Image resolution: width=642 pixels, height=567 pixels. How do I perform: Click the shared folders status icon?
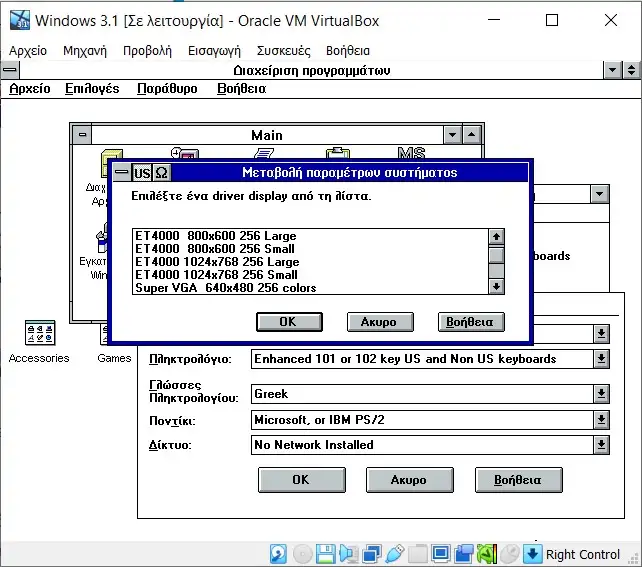click(x=418, y=554)
